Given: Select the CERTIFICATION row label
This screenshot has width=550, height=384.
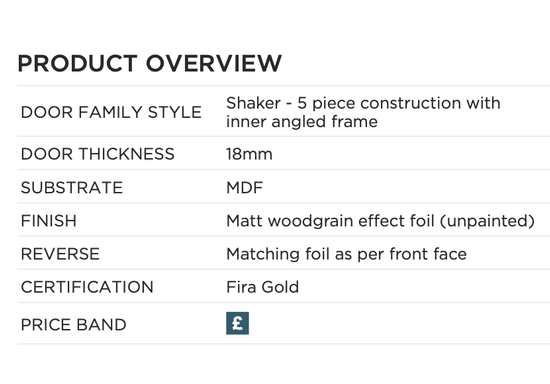Looking at the screenshot, I should (87, 287).
